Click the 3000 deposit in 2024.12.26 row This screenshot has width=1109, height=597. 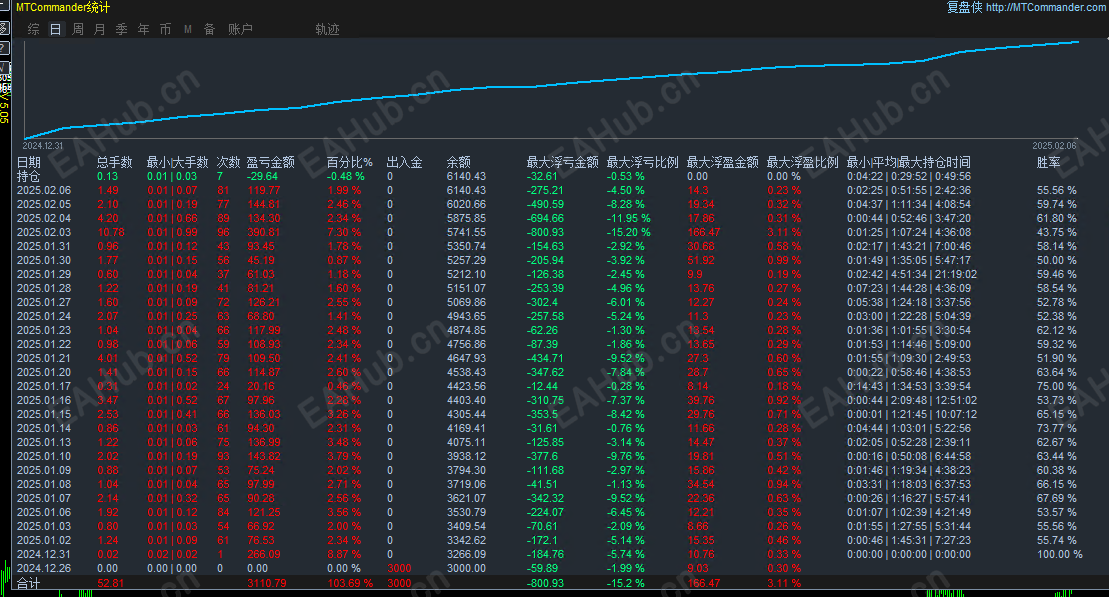[x=400, y=568]
